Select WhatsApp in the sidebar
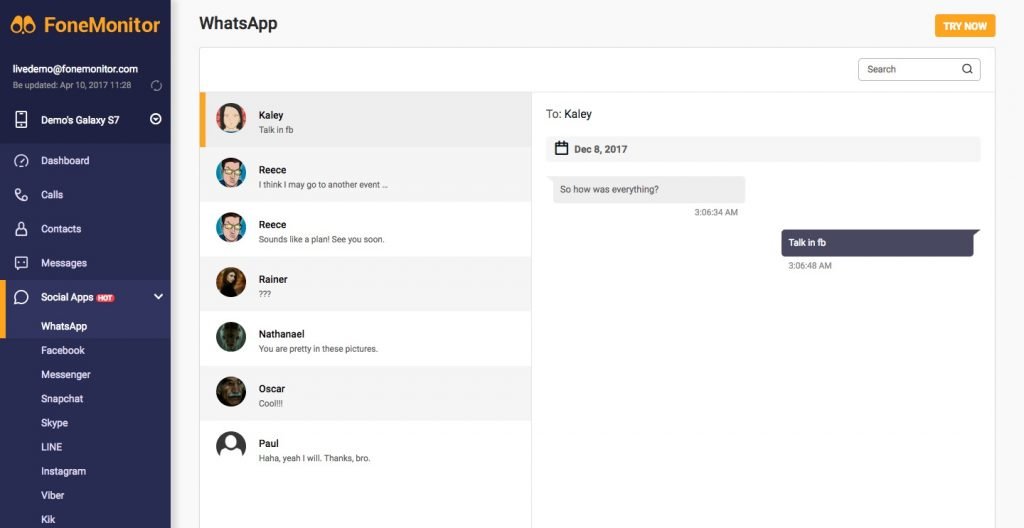Screen dimensions: 1024x528 pyautogui.click(x=64, y=326)
